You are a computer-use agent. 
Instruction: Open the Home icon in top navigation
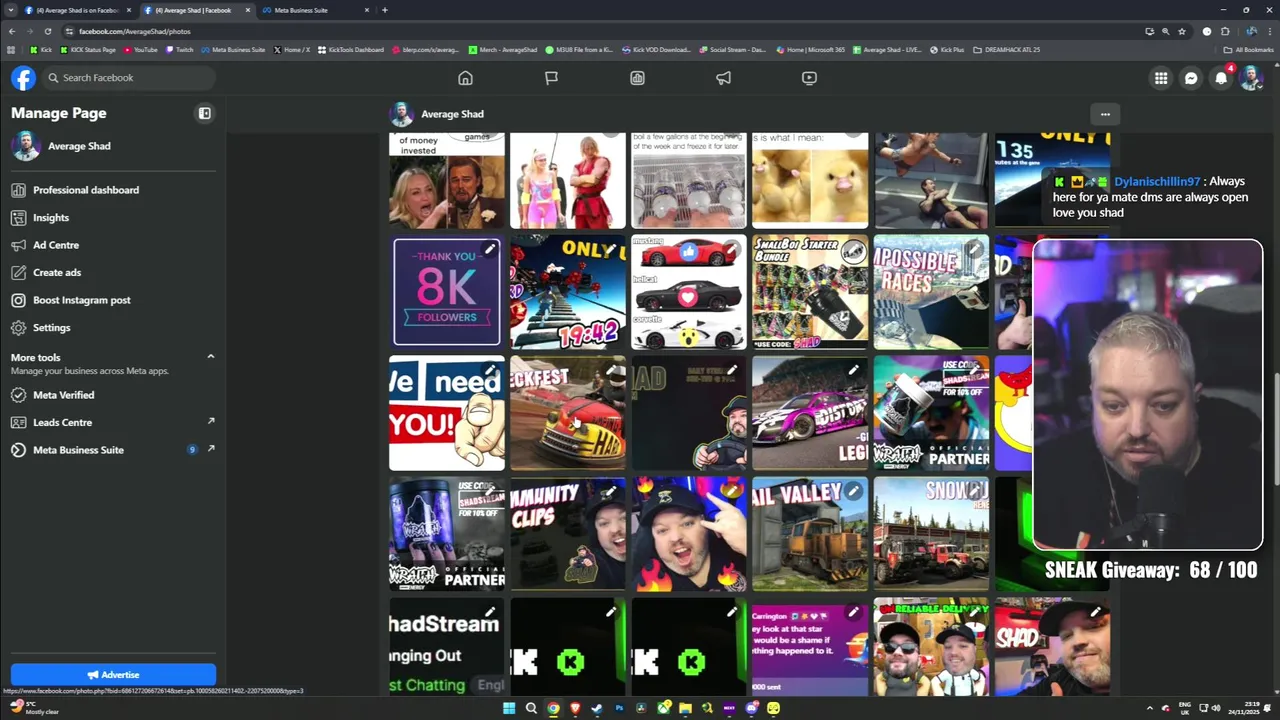point(465,78)
